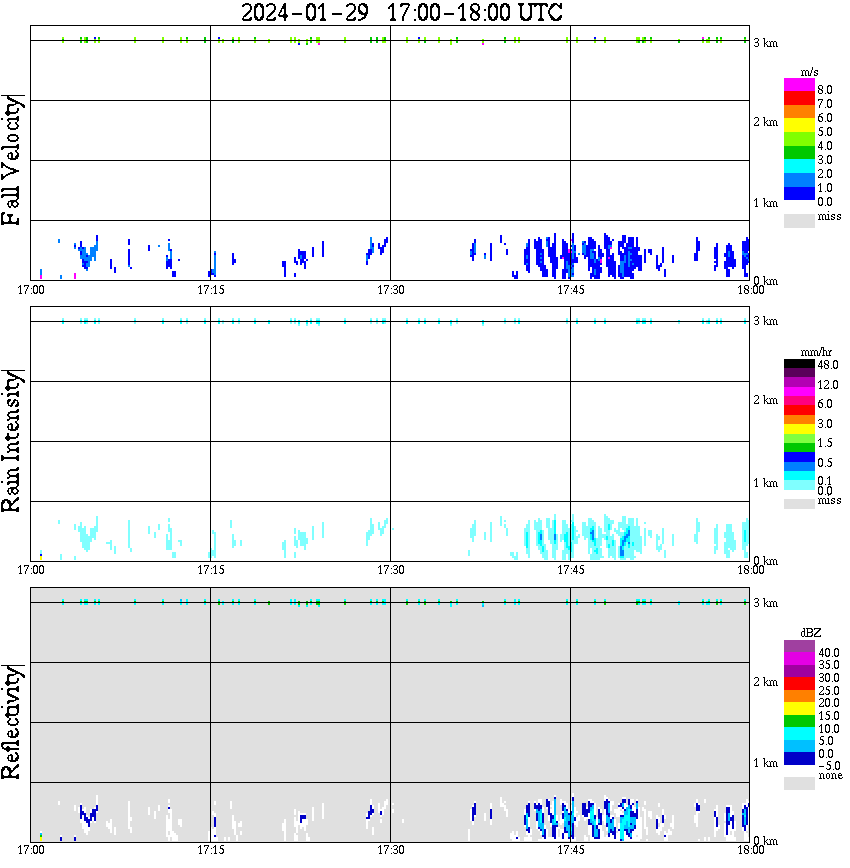Click the 3 km label beside Reflectivity plot
The height and width of the screenshot is (868, 850).
tap(765, 603)
